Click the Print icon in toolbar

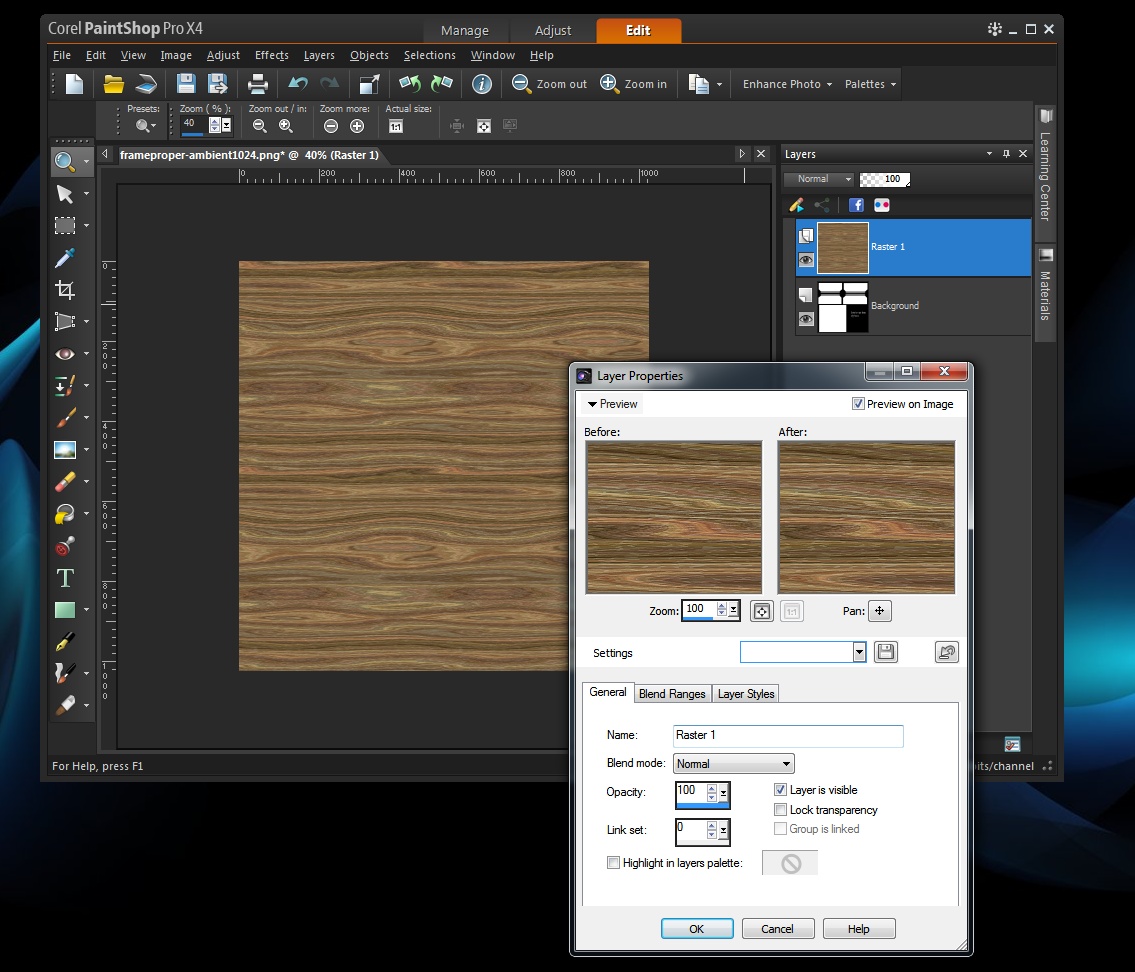(258, 84)
